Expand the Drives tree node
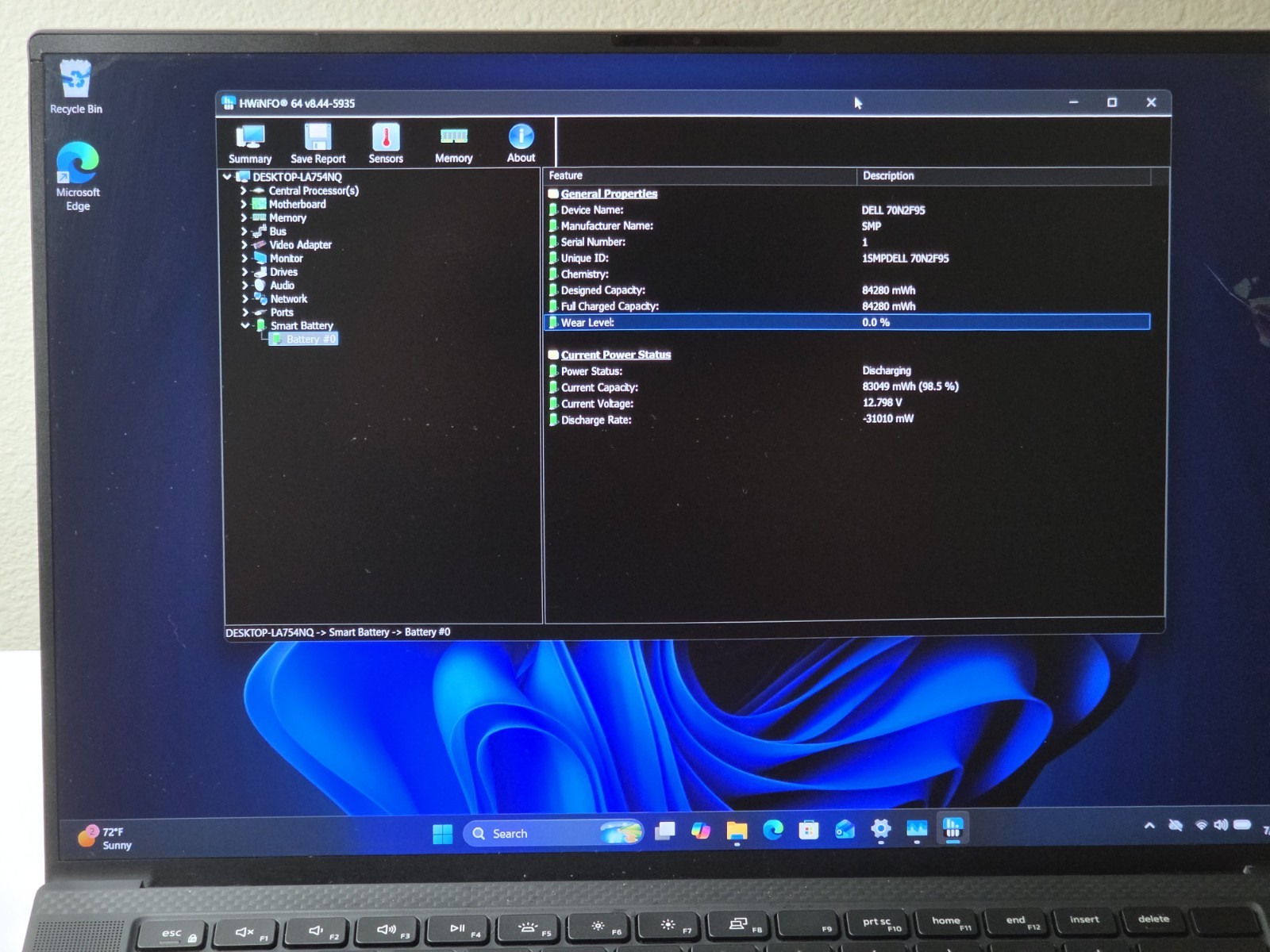This screenshot has height=952, width=1270. 244,271
